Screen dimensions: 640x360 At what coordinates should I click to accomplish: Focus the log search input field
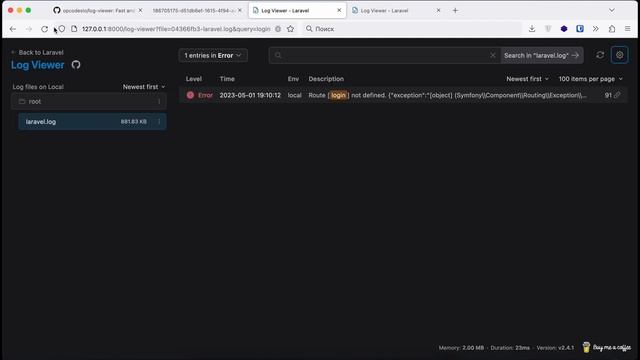(x=384, y=56)
